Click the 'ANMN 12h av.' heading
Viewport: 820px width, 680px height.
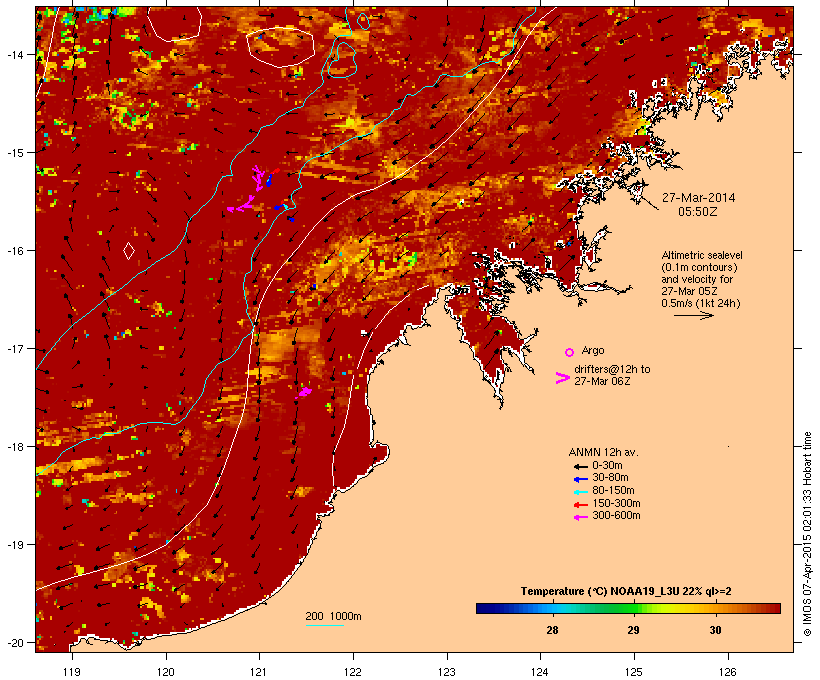[x=603, y=452]
